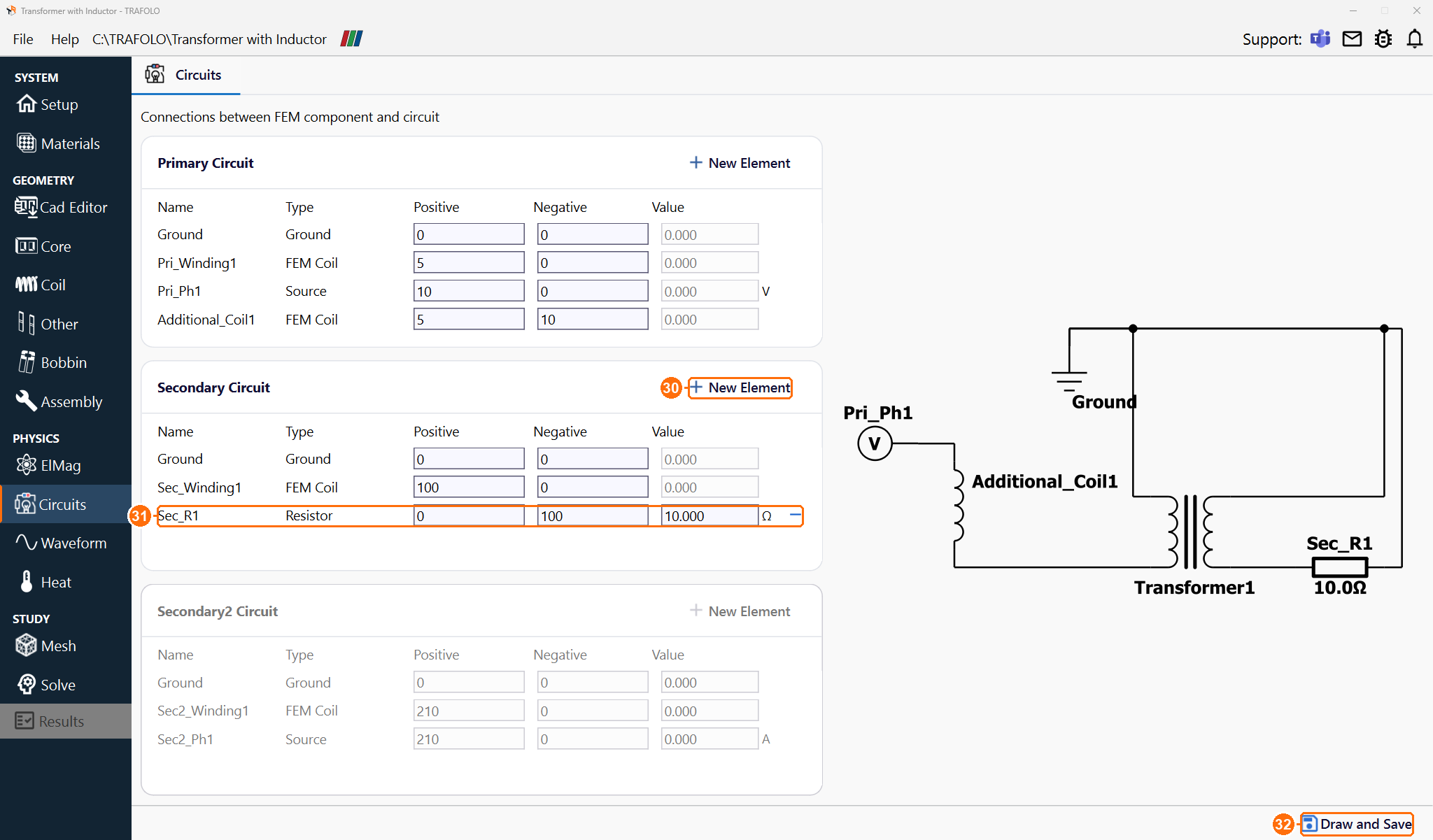The height and width of the screenshot is (840, 1433).
Task: Edit Primary Circuit Ground negative field
Action: pos(593,234)
